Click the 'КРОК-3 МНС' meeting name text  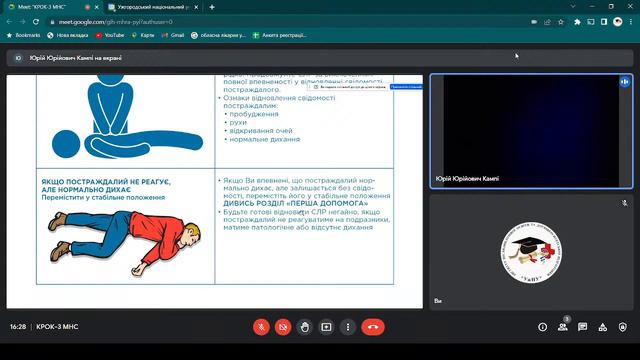[x=57, y=327]
